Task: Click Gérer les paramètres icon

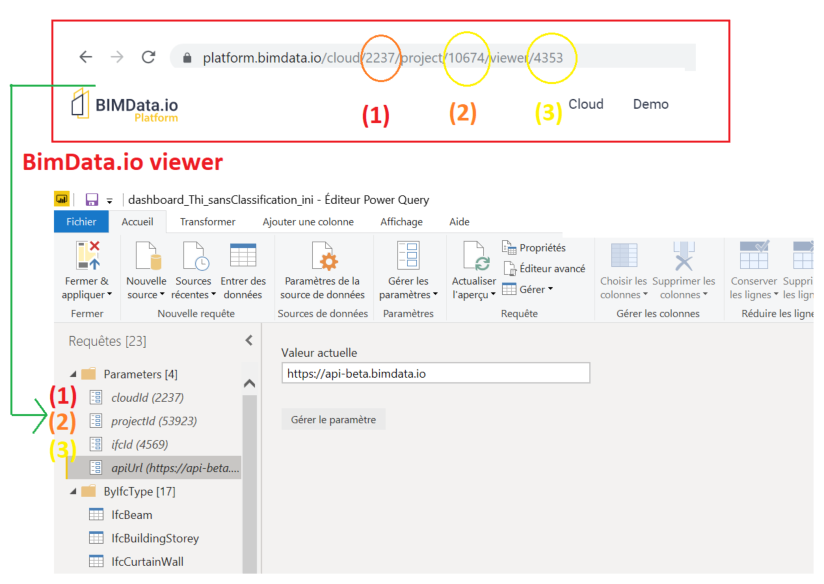Action: coord(408,256)
